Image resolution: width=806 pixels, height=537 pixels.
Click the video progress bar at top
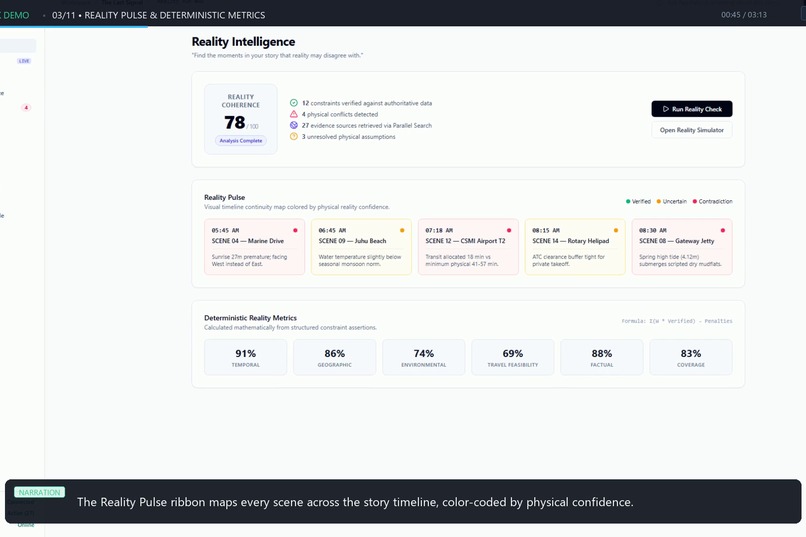[x=403, y=27]
